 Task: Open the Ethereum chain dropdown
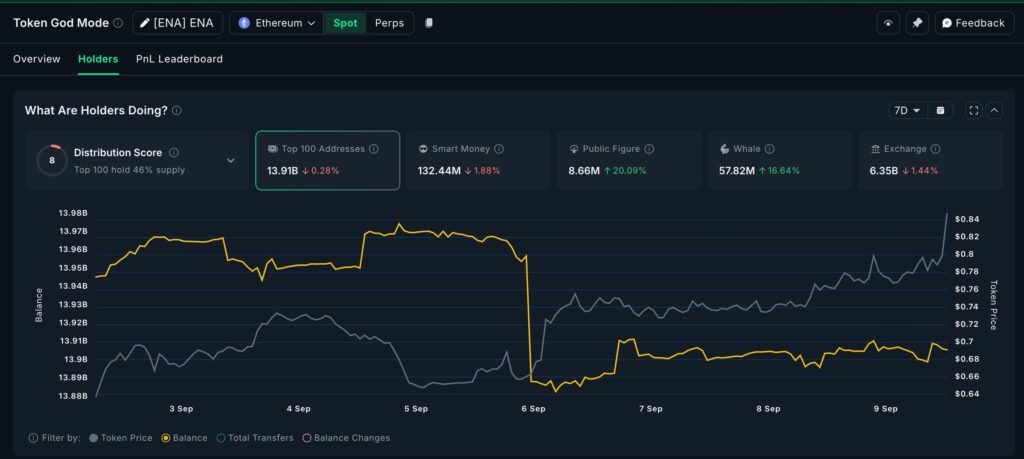[x=276, y=23]
